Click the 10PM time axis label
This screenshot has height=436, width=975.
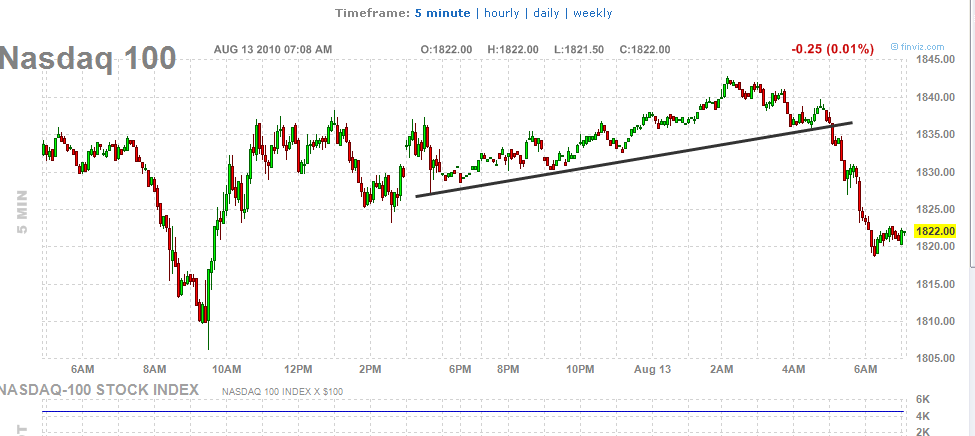pos(580,369)
